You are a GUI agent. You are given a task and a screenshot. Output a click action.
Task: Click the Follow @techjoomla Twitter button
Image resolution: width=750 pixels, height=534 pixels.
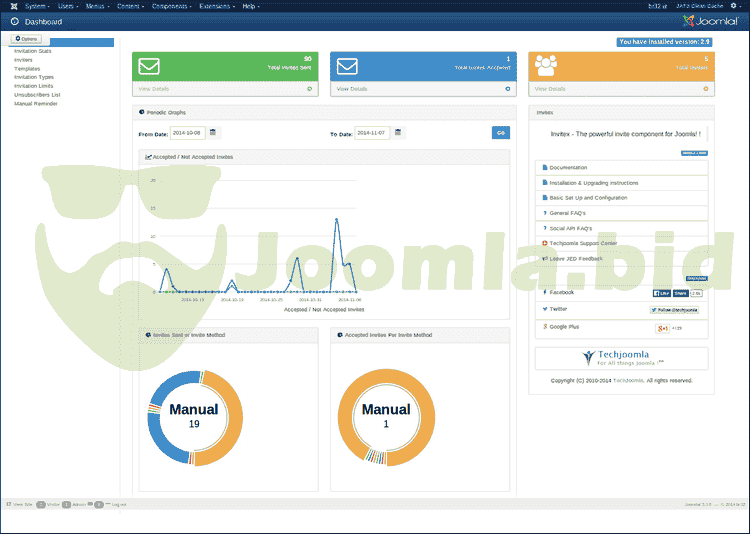pos(674,311)
